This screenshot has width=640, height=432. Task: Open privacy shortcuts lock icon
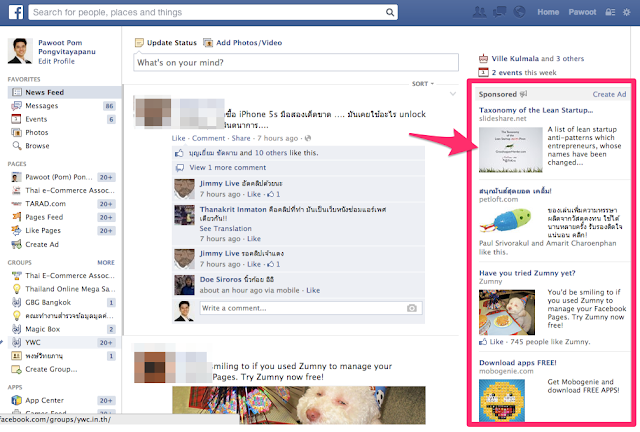610,12
